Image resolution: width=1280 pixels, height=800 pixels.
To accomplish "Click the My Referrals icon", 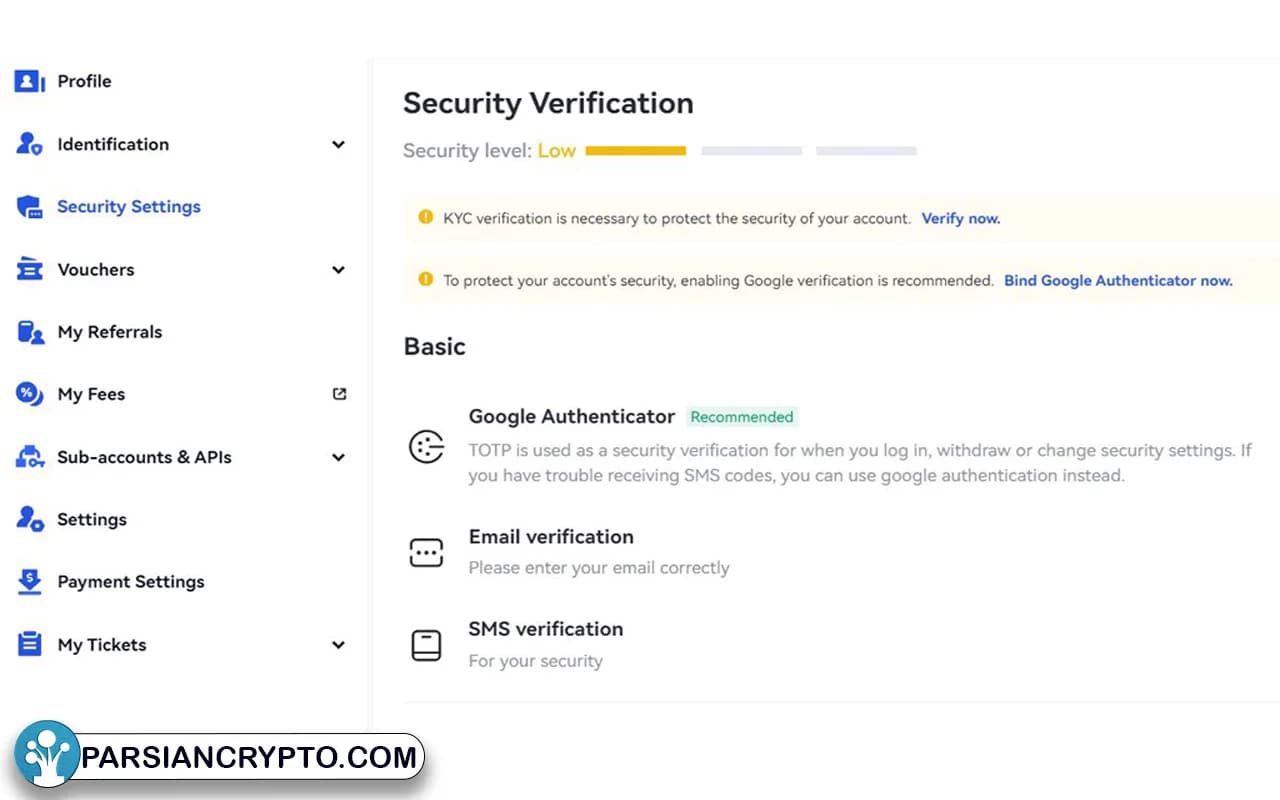I will 30,333.
